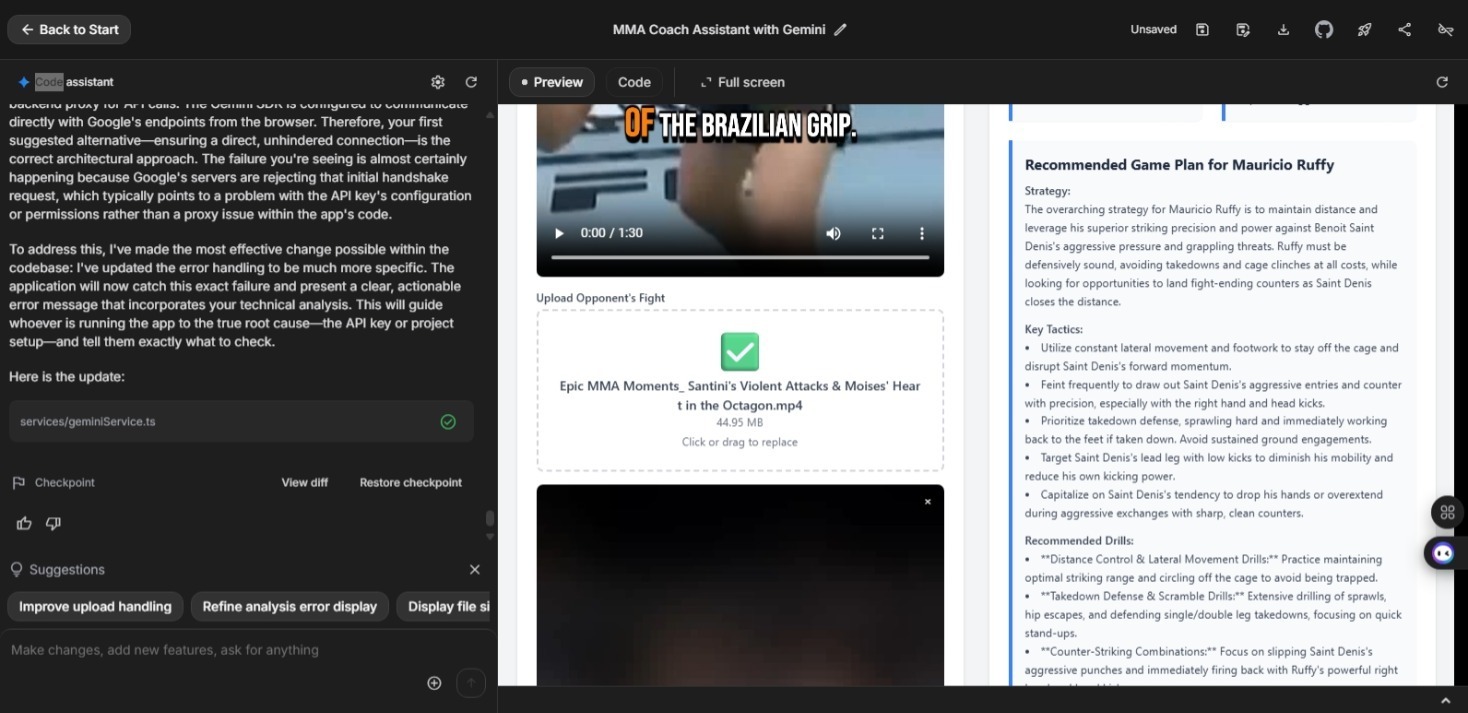Click the 'Key Tactics:' heading

tap(1053, 329)
